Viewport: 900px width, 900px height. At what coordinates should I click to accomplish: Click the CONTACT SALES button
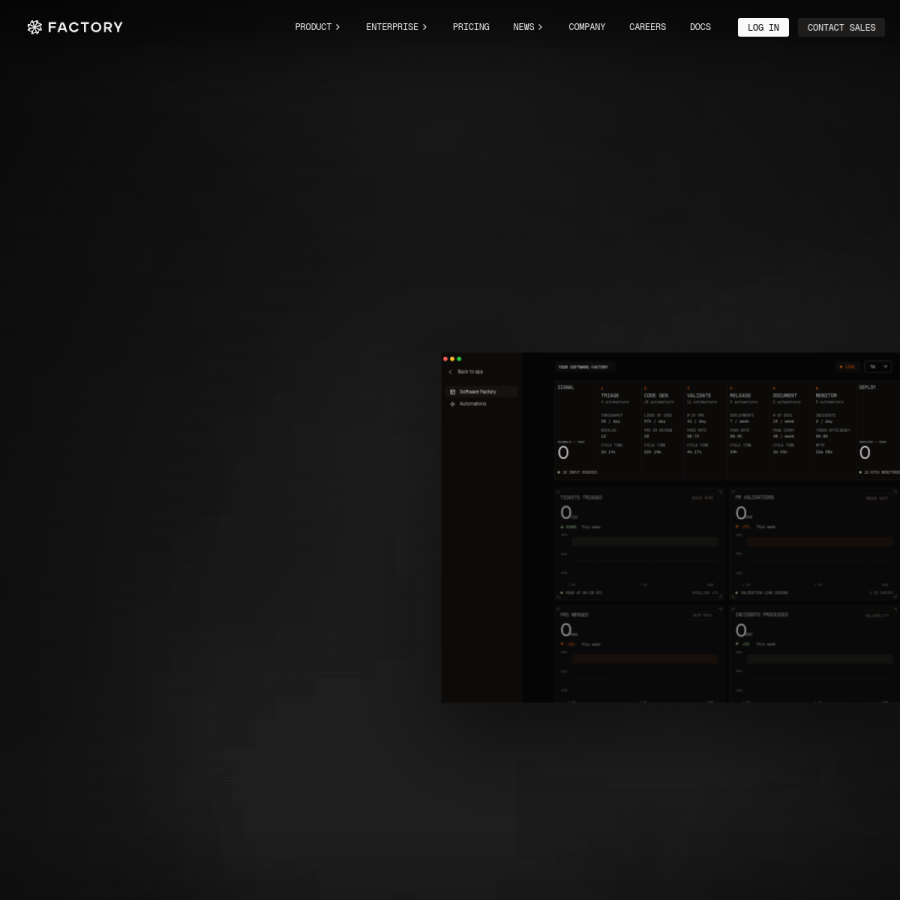(x=841, y=28)
